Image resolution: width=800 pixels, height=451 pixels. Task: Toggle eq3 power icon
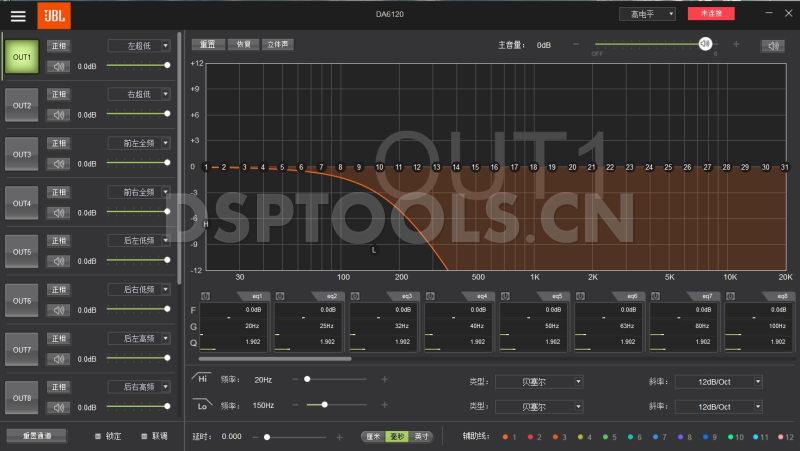355,296
